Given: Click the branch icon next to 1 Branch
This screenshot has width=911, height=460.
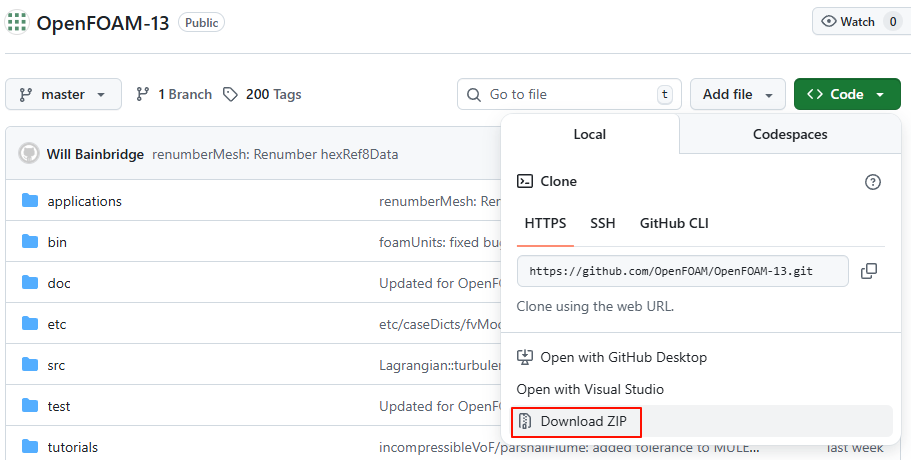Looking at the screenshot, I should click(x=143, y=94).
